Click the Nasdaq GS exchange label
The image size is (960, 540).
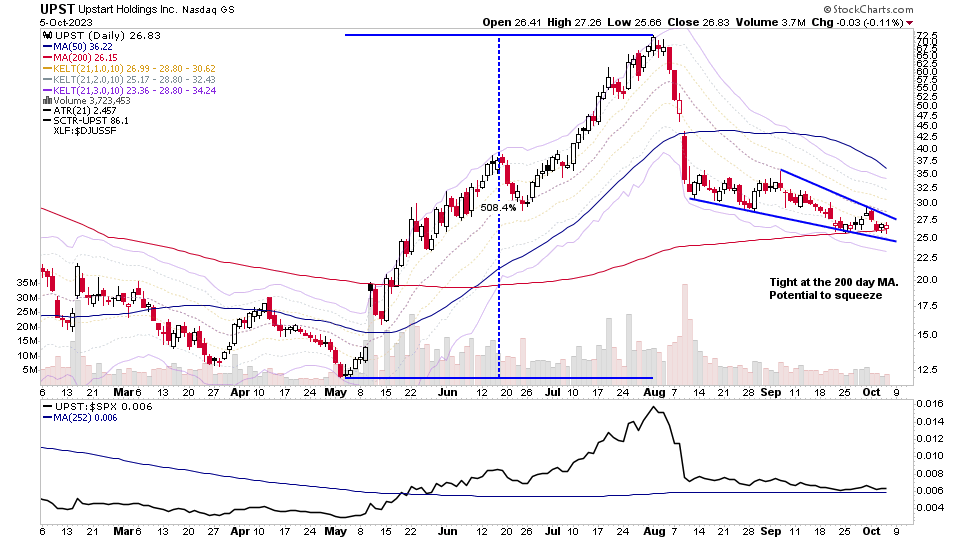(208, 10)
